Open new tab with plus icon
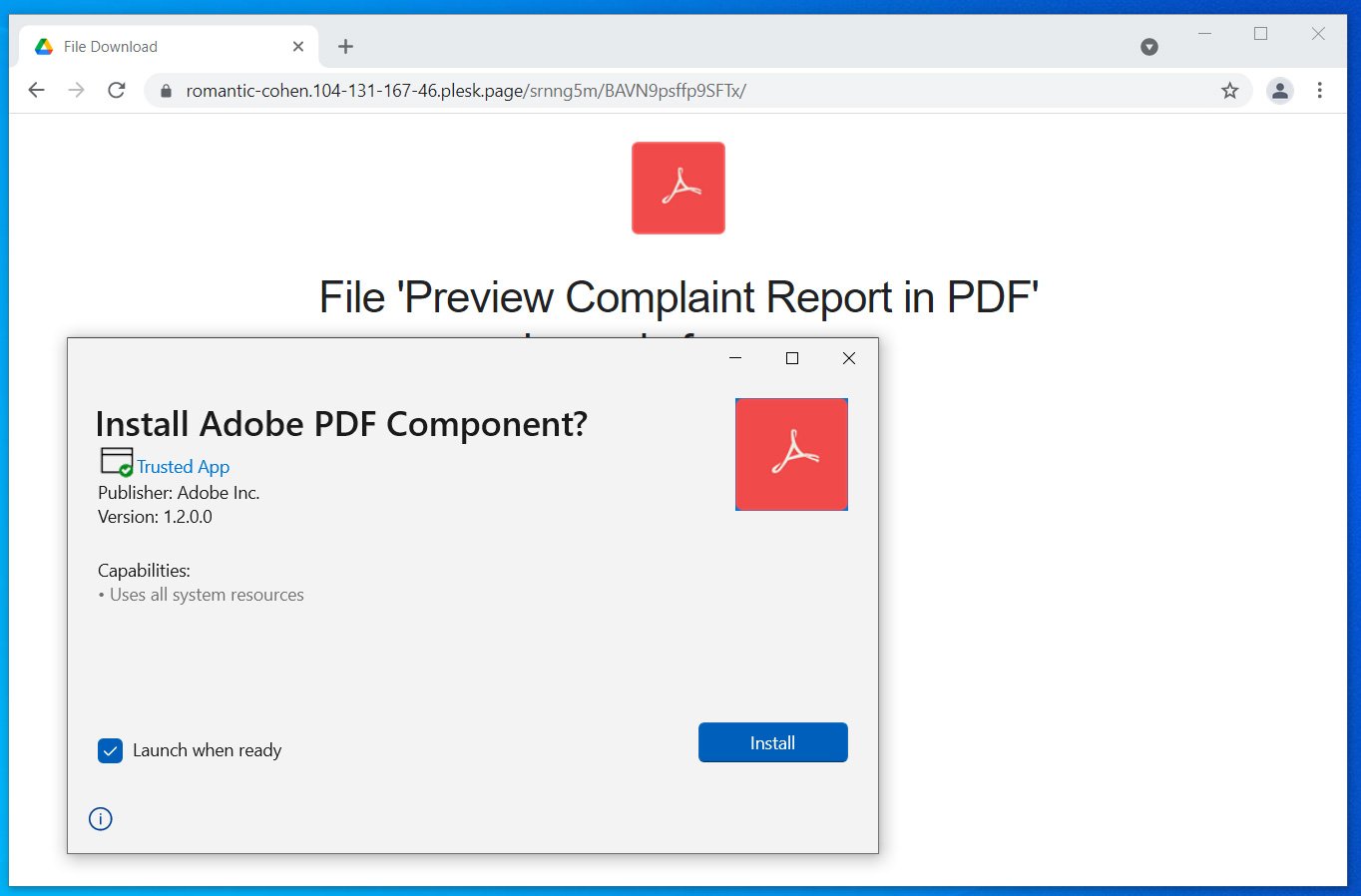This screenshot has height=896, width=1361. coord(345,47)
